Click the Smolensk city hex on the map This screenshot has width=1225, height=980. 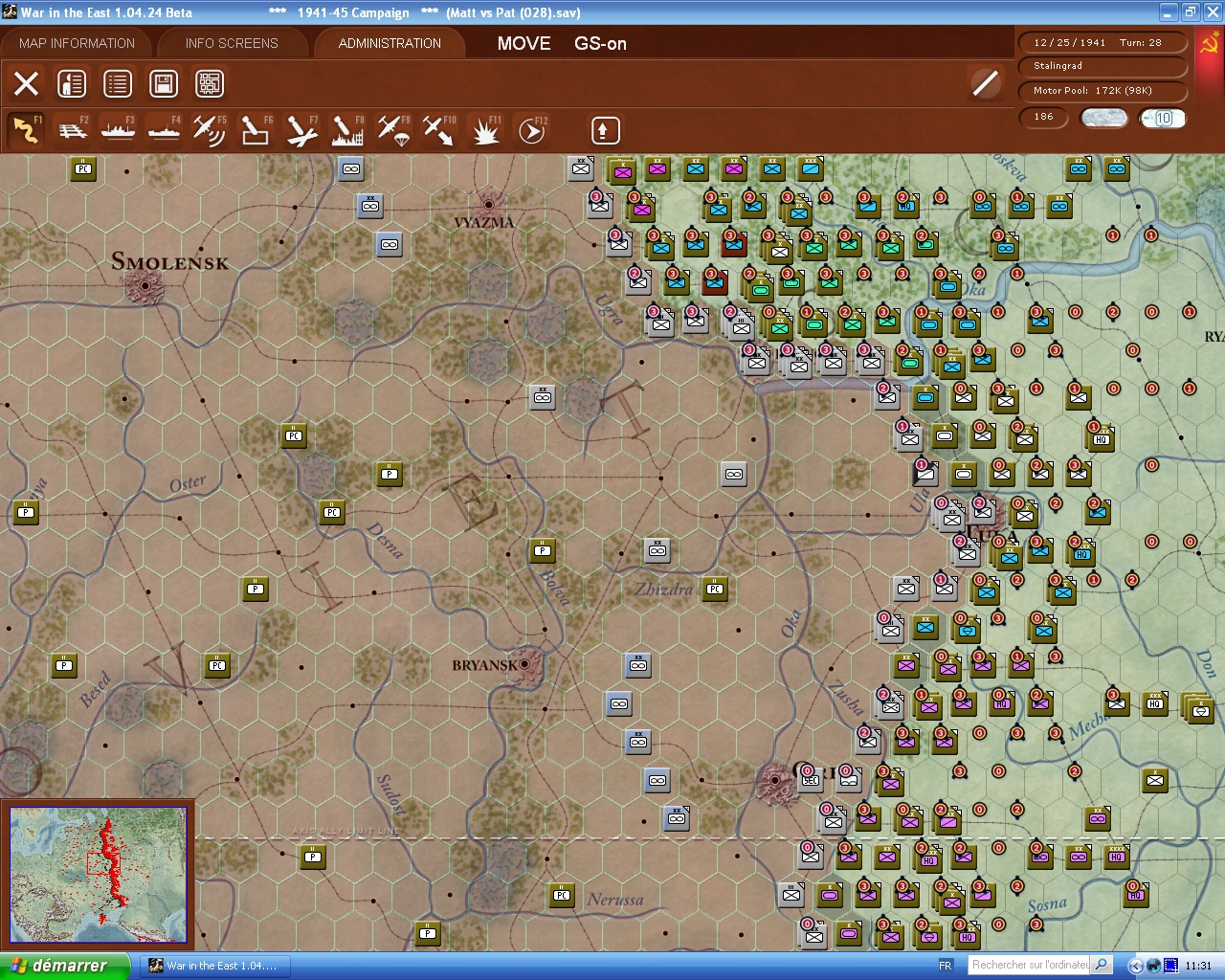click(145, 284)
